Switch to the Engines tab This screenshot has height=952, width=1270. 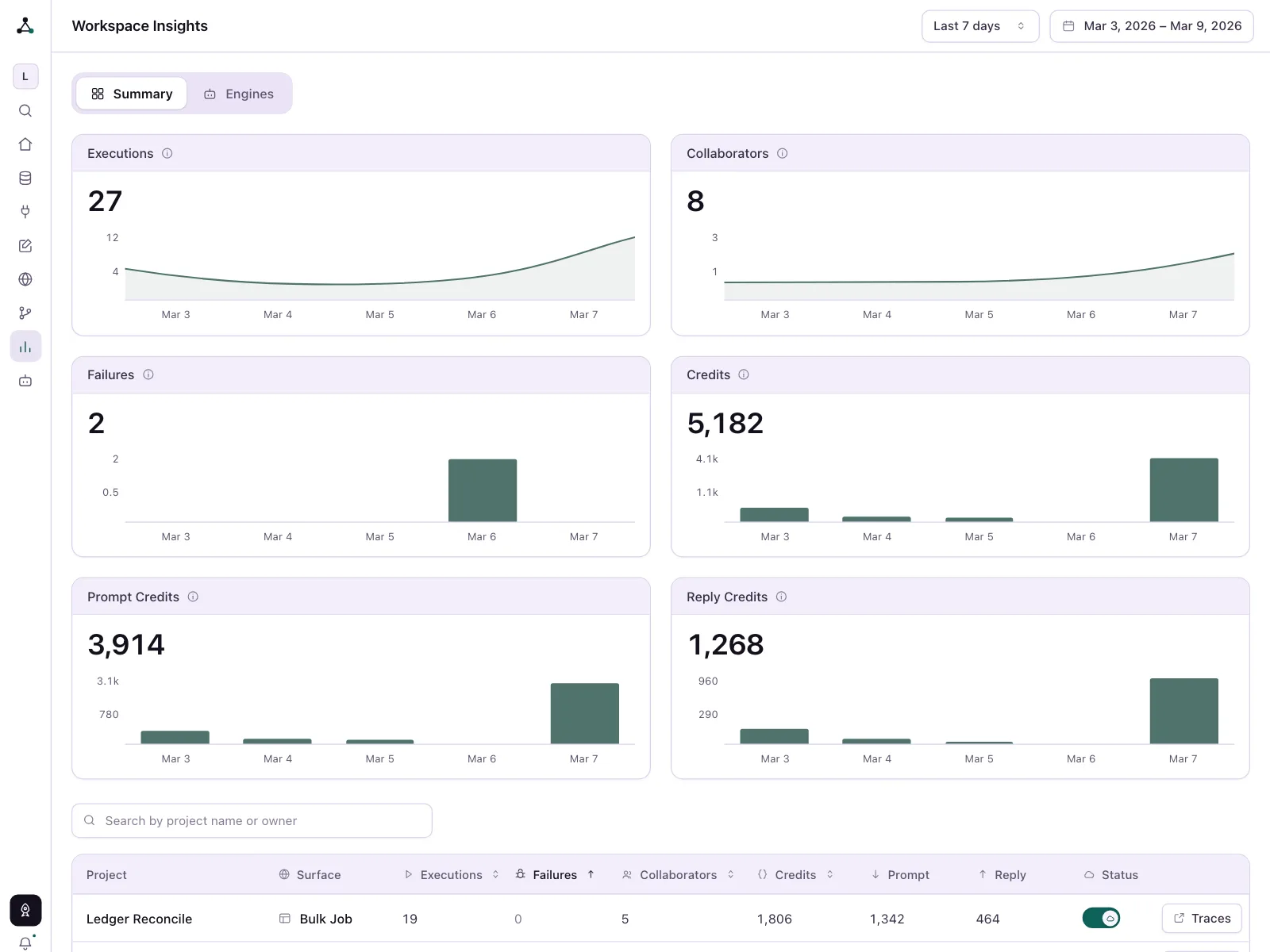(239, 94)
